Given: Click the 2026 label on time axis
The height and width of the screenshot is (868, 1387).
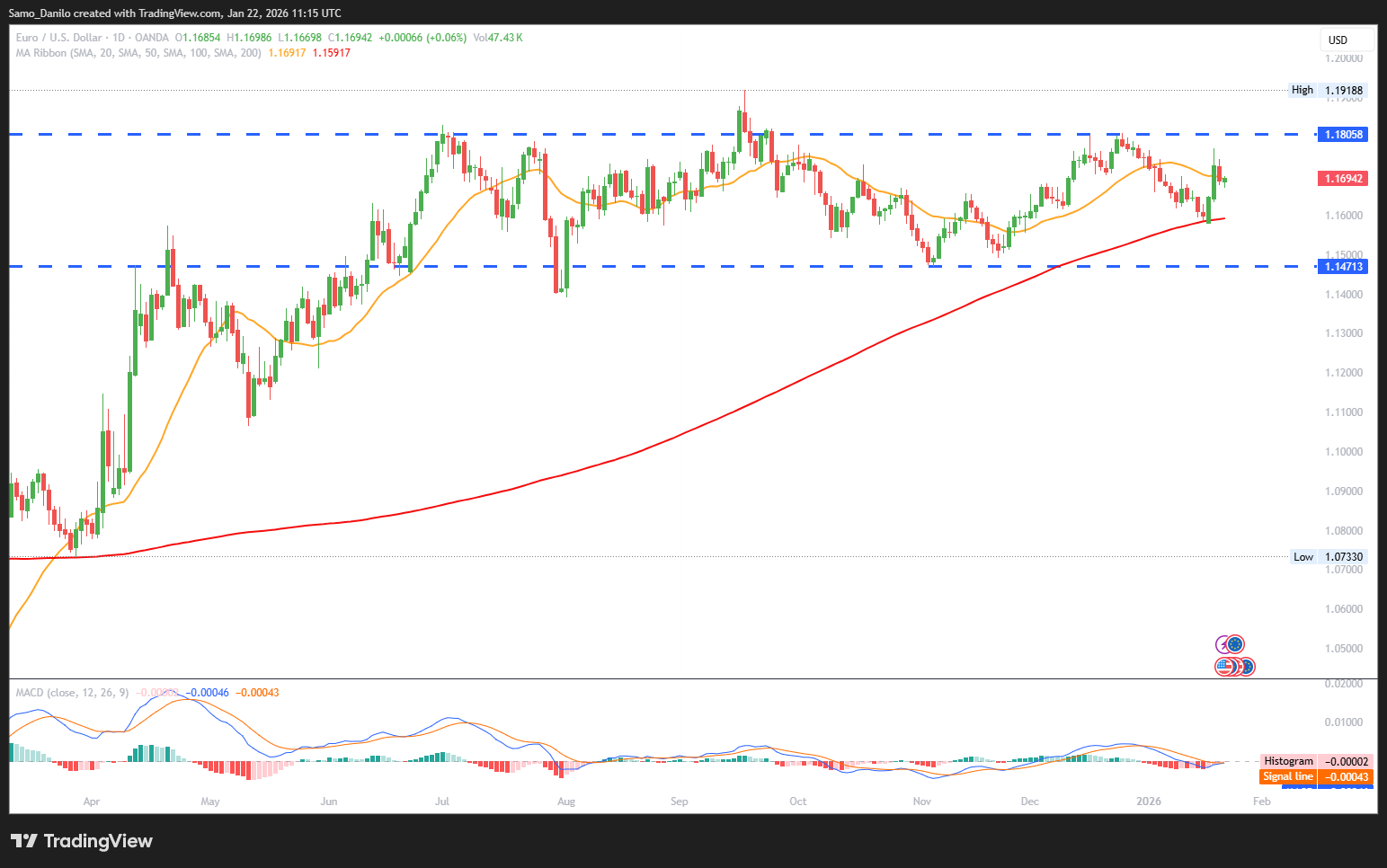Looking at the screenshot, I should click(x=1148, y=802).
